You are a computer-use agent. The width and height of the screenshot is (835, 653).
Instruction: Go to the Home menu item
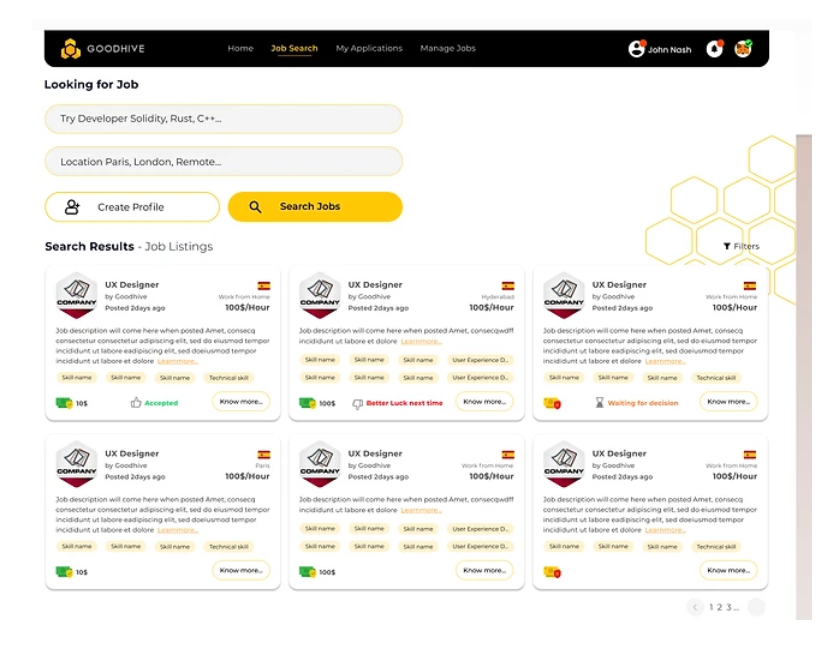pos(240,48)
